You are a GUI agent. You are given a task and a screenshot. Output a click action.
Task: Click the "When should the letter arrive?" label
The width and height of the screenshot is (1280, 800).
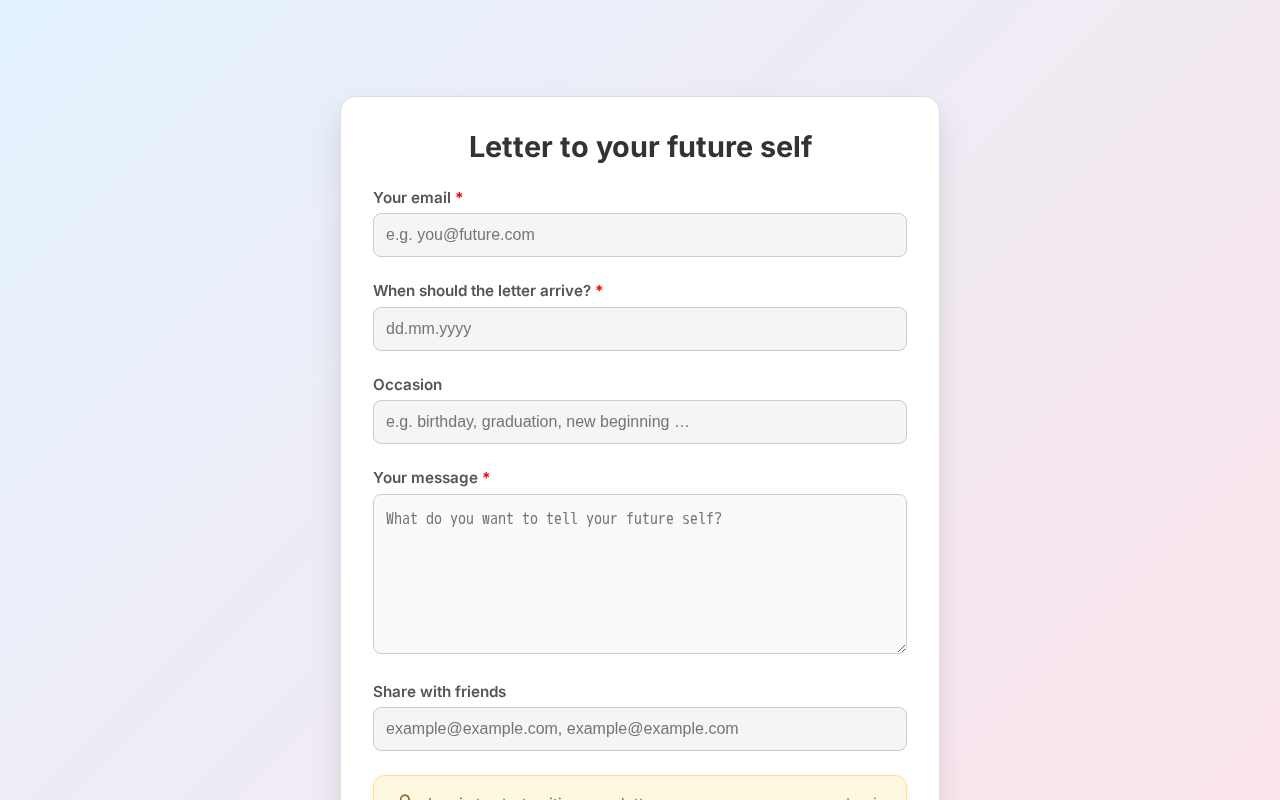coord(482,291)
